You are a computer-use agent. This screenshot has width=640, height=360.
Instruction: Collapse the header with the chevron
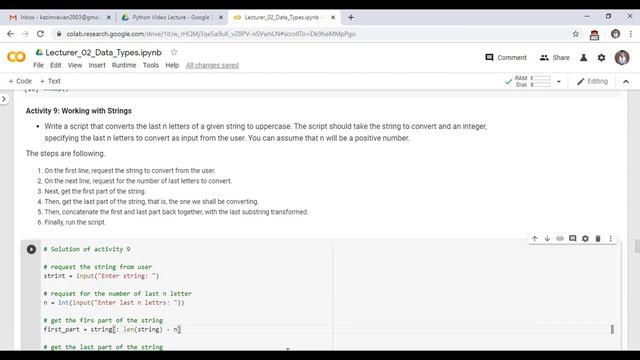point(626,82)
